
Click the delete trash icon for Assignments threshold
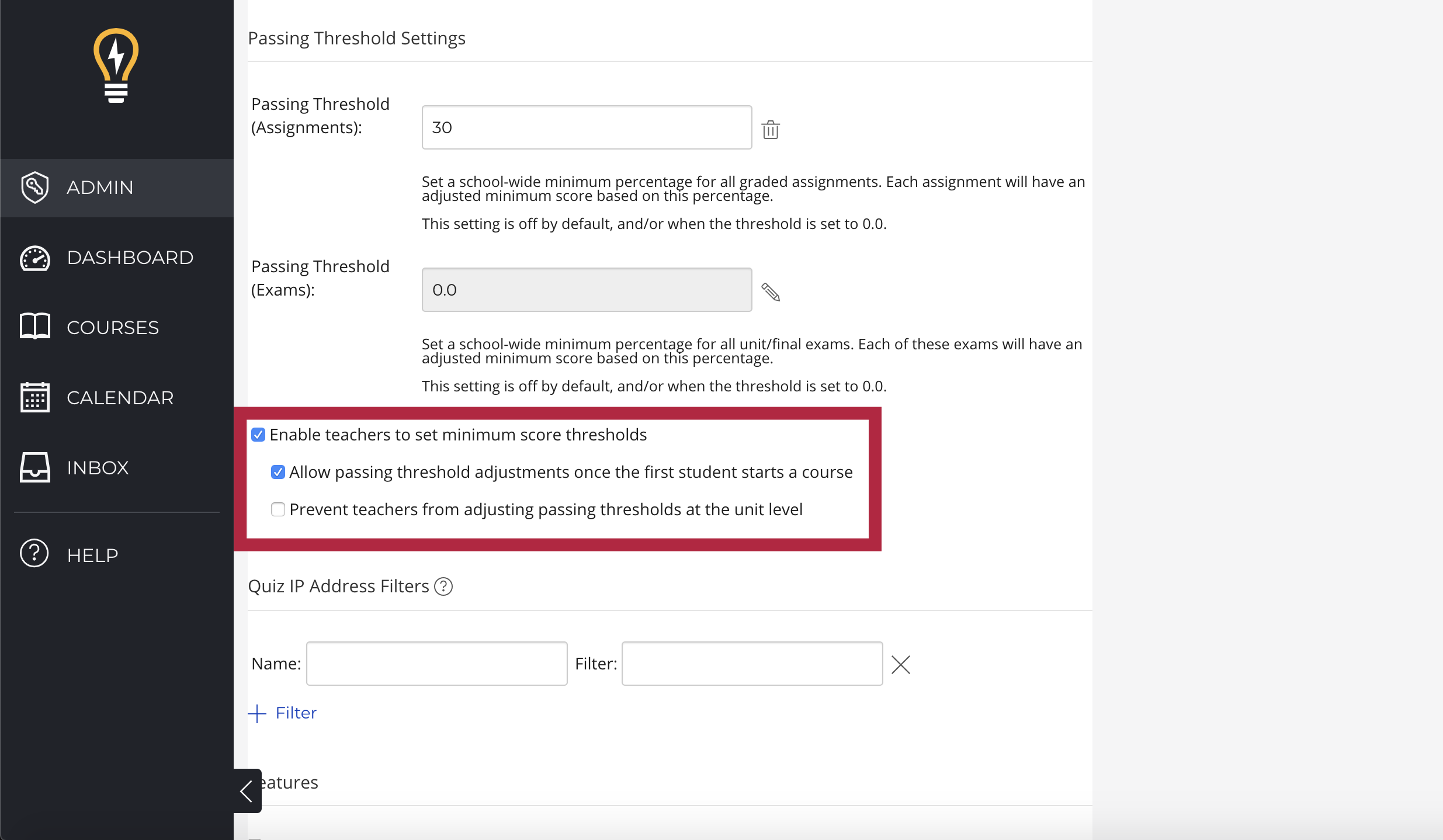(x=771, y=129)
